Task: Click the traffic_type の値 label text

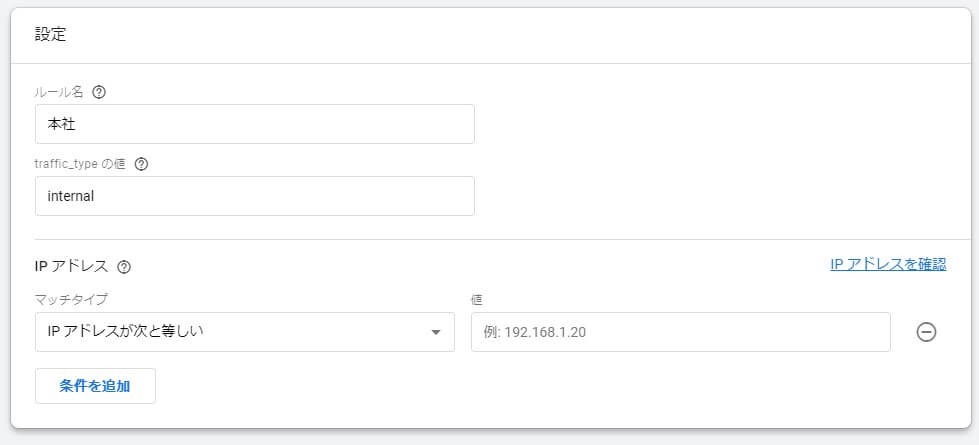Action: (81, 164)
